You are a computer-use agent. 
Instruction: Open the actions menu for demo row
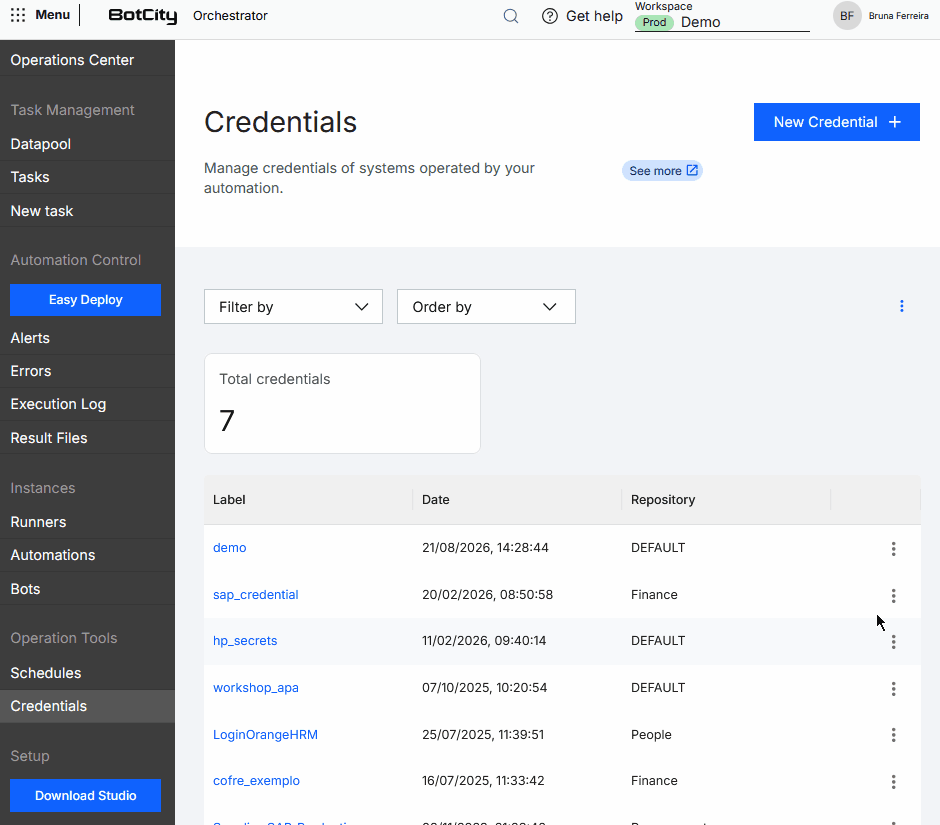point(893,549)
